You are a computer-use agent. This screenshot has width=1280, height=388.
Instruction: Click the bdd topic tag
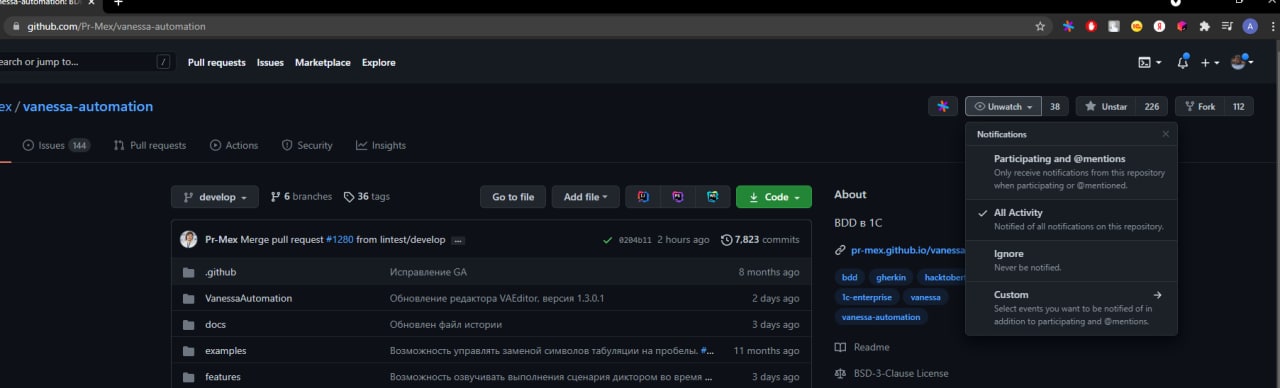pyautogui.click(x=850, y=277)
